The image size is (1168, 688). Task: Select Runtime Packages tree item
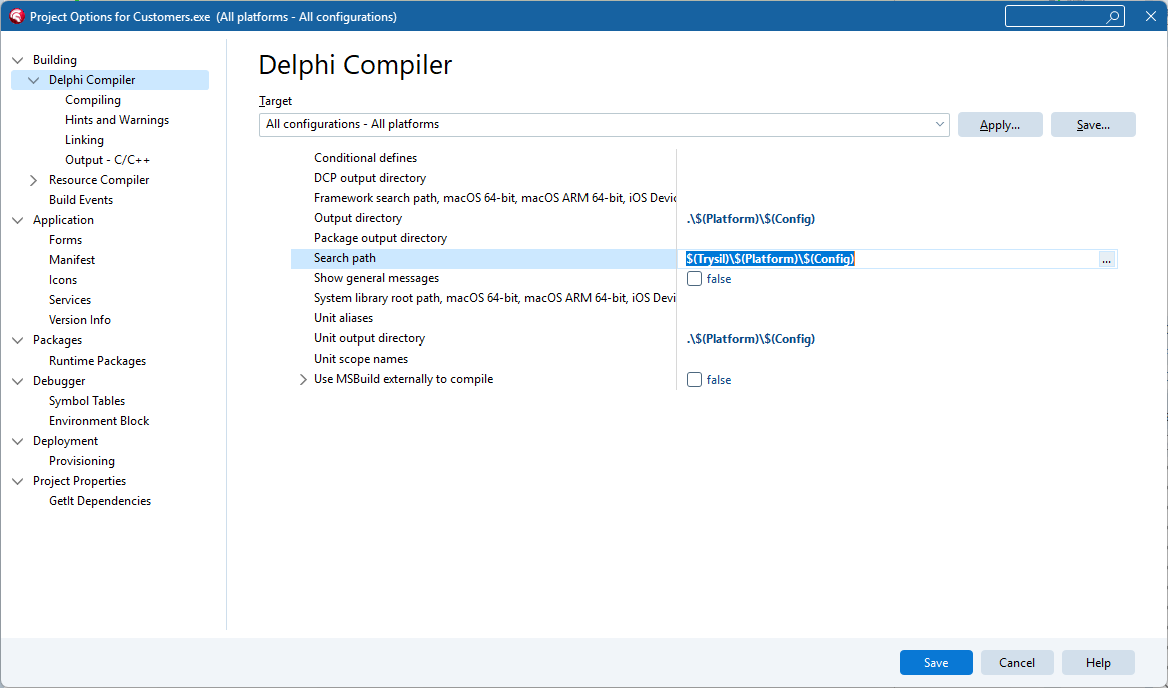tap(98, 361)
